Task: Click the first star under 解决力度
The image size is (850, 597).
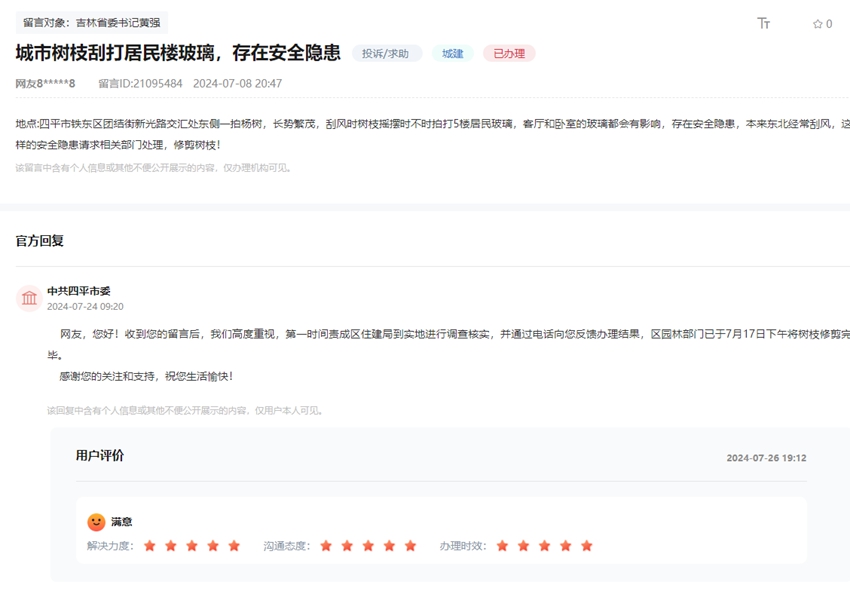Action: point(148,546)
